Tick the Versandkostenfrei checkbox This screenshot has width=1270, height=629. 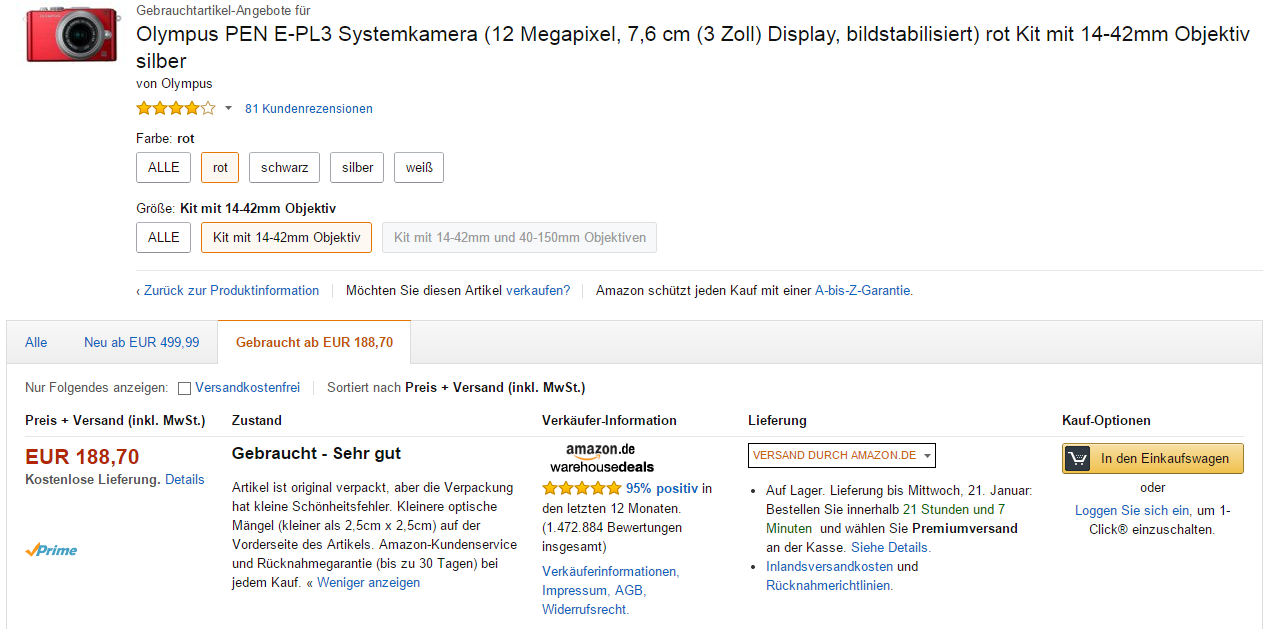click(x=184, y=388)
